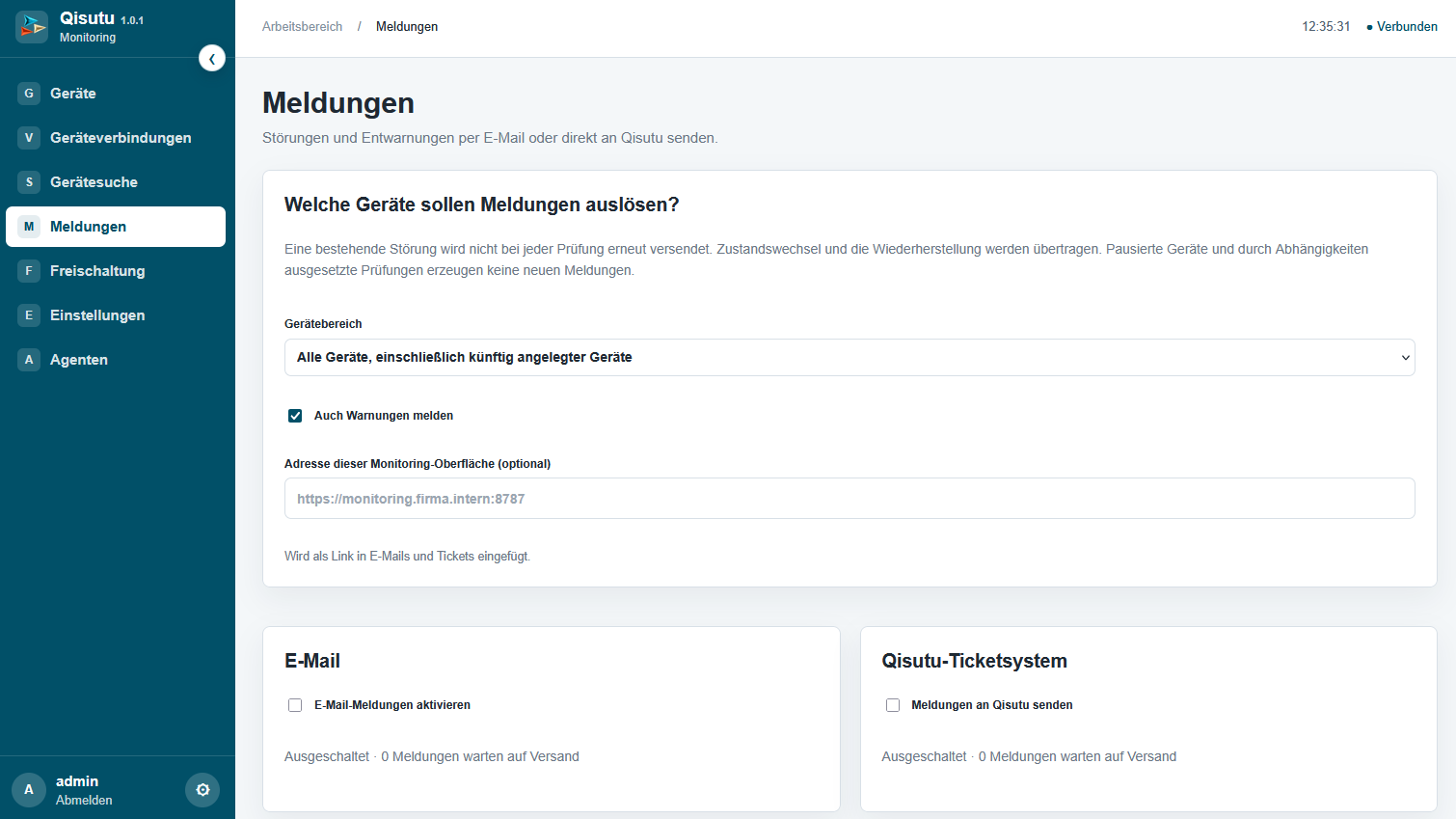Click the A icon for Agenten
Viewport: 1456px width, 819px height.
[x=29, y=360]
